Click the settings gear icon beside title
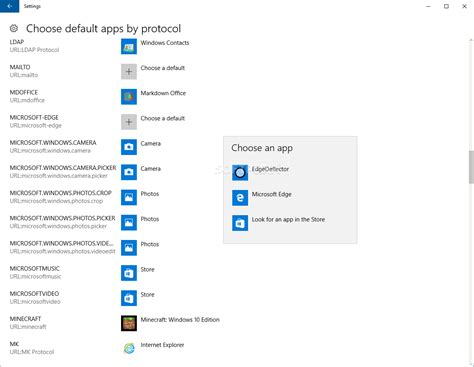 14,29
